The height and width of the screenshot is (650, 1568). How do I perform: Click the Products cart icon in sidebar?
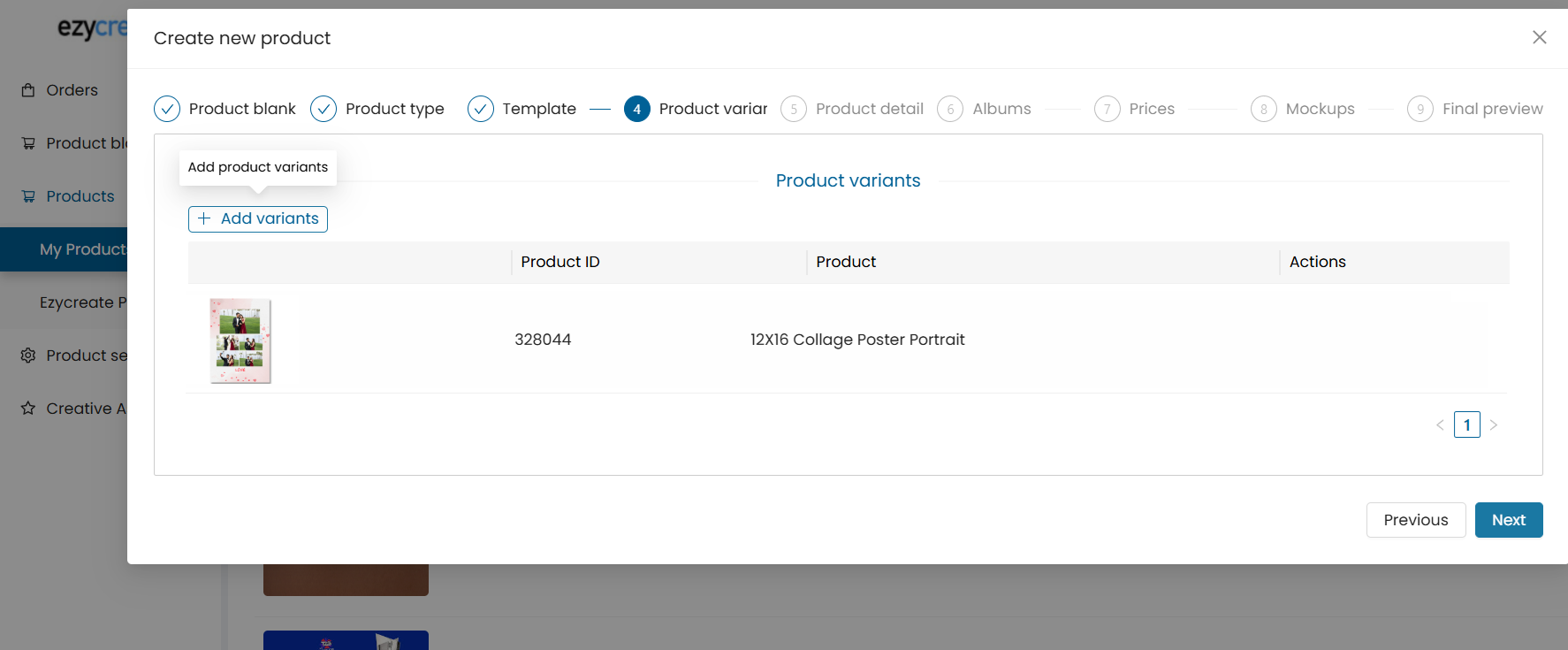(28, 196)
